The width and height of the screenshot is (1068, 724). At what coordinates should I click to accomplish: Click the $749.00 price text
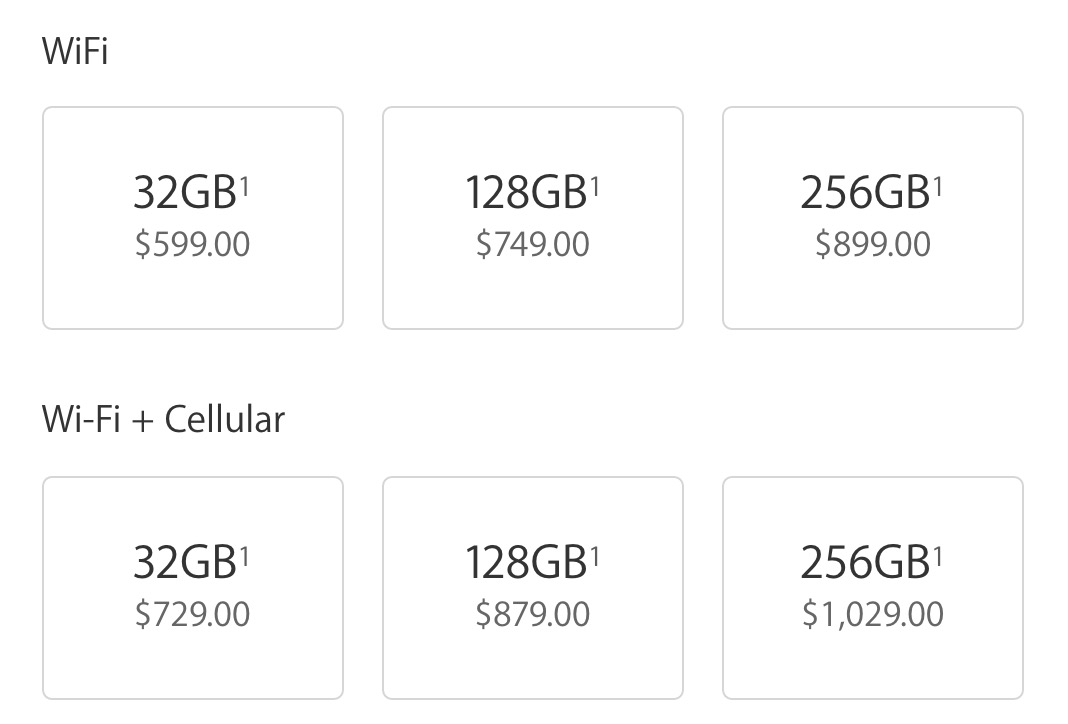pos(532,245)
